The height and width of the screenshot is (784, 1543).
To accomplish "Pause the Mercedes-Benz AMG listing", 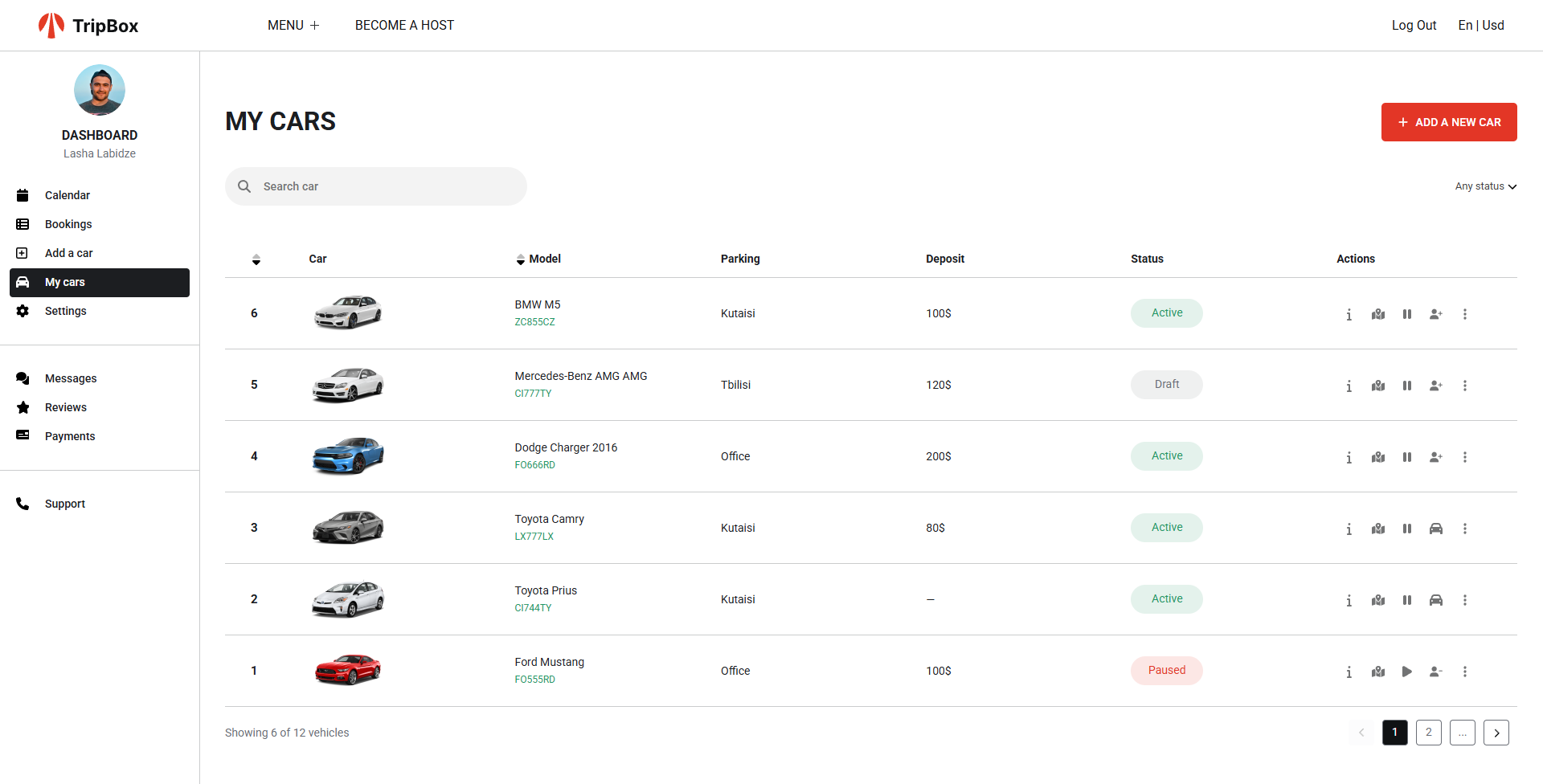I will click(x=1407, y=386).
